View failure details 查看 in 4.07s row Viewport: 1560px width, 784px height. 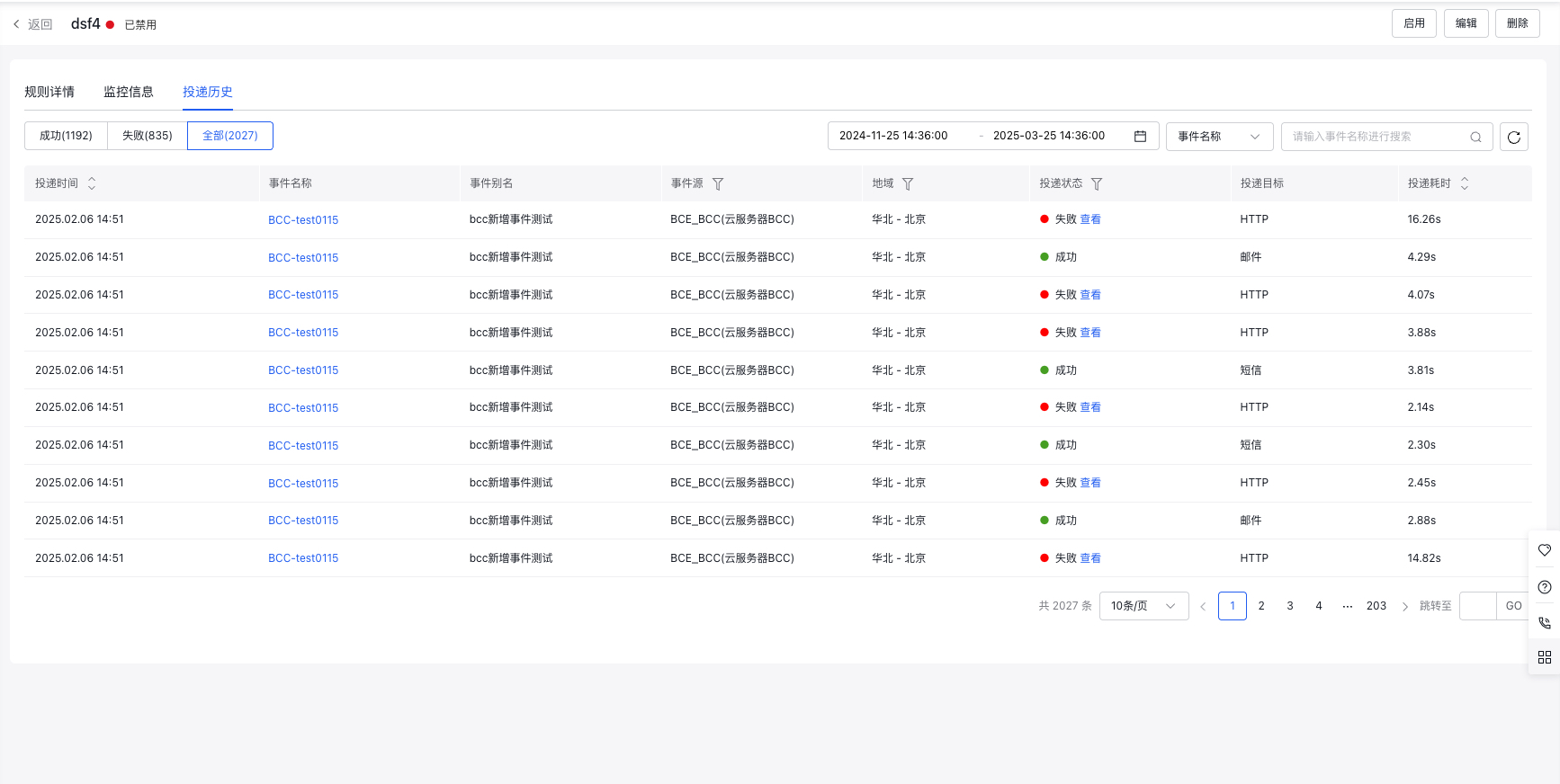point(1090,295)
